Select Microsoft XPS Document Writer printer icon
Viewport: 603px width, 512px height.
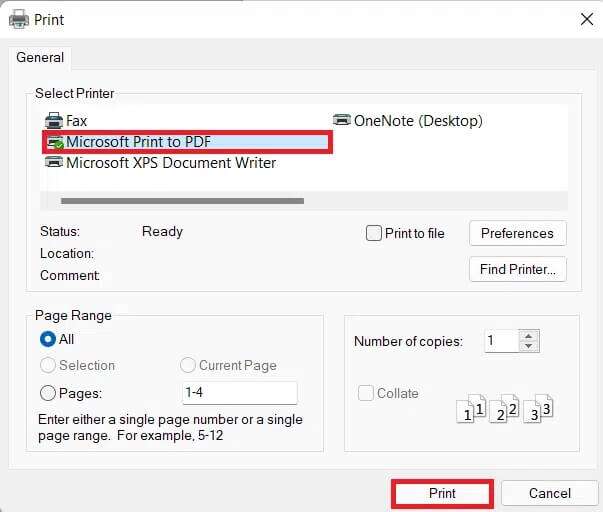click(54, 162)
